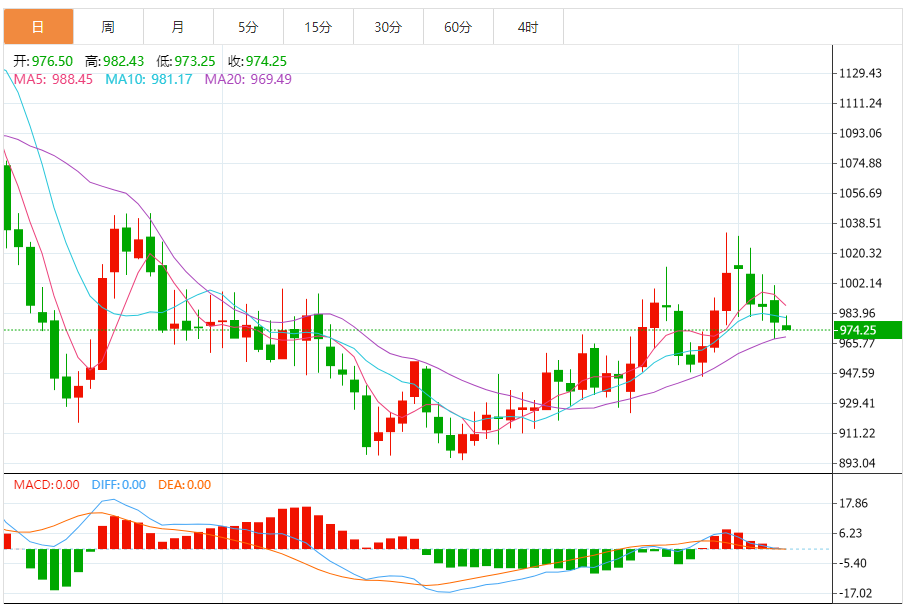Click the 911.22 price axis label
This screenshot has height=604, width=906.
coord(857,433)
